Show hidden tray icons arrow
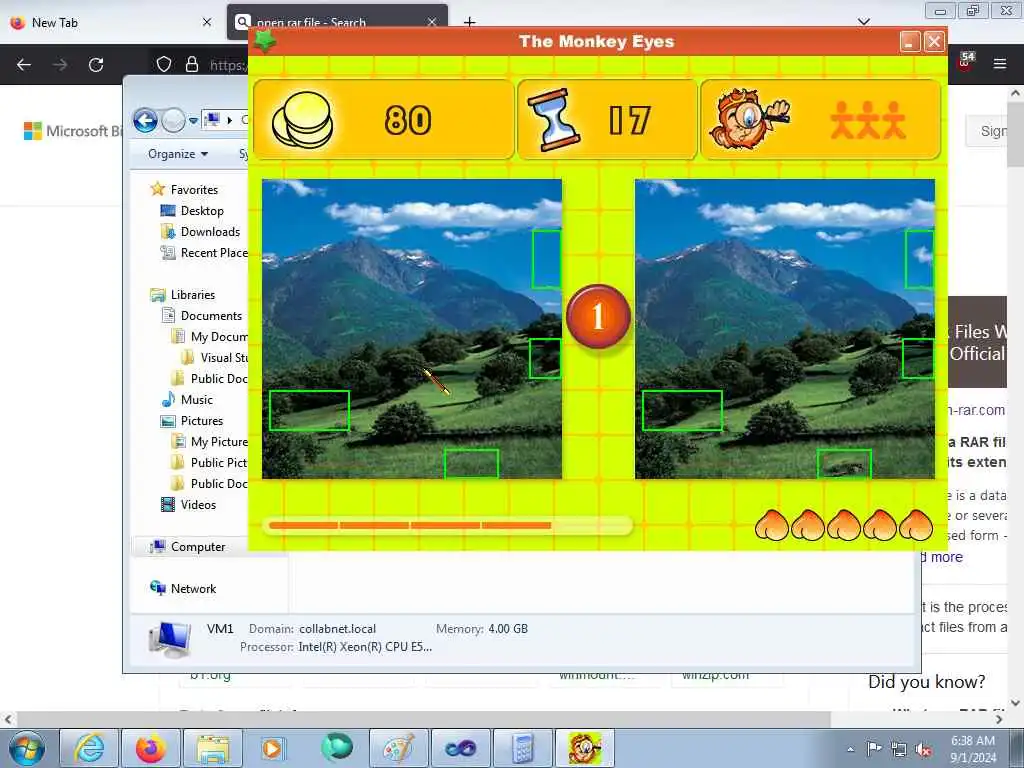This screenshot has height=768, width=1024. 850,750
